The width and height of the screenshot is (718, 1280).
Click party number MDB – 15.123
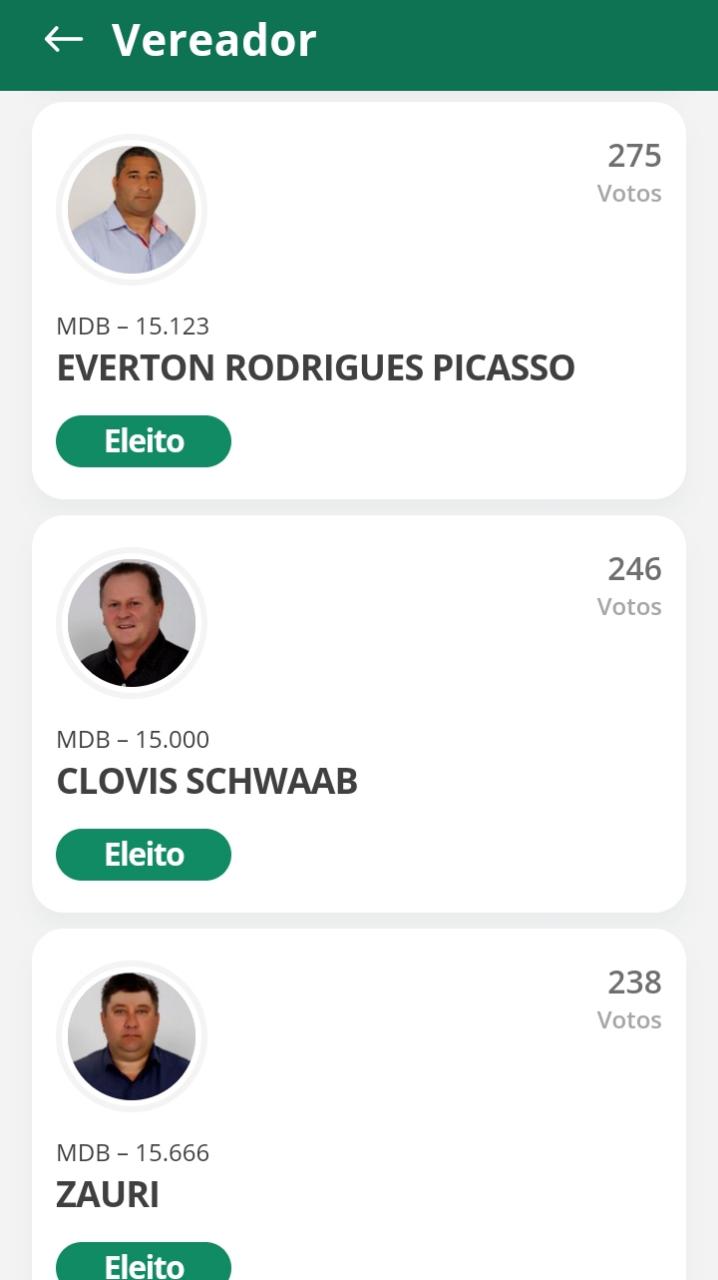tap(133, 326)
